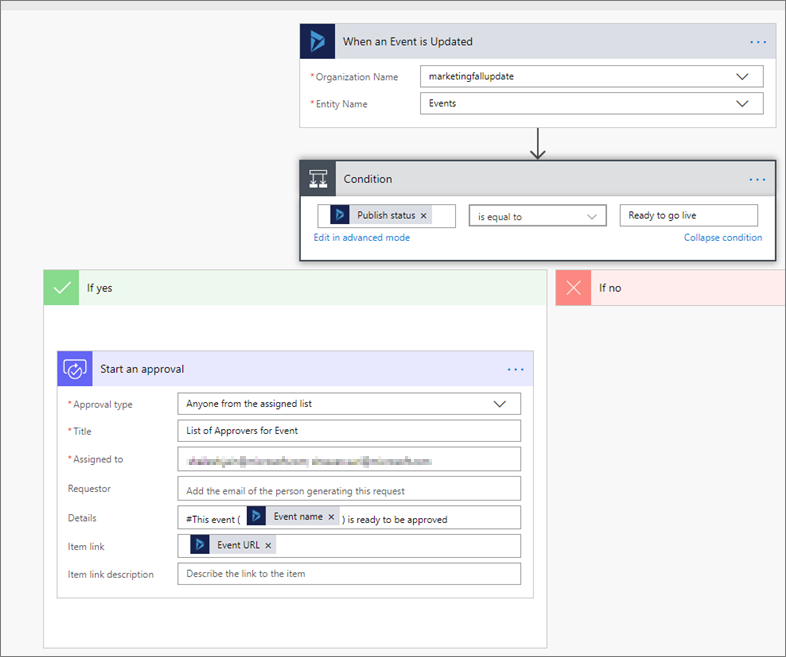Remove the Event URL token

(268, 545)
